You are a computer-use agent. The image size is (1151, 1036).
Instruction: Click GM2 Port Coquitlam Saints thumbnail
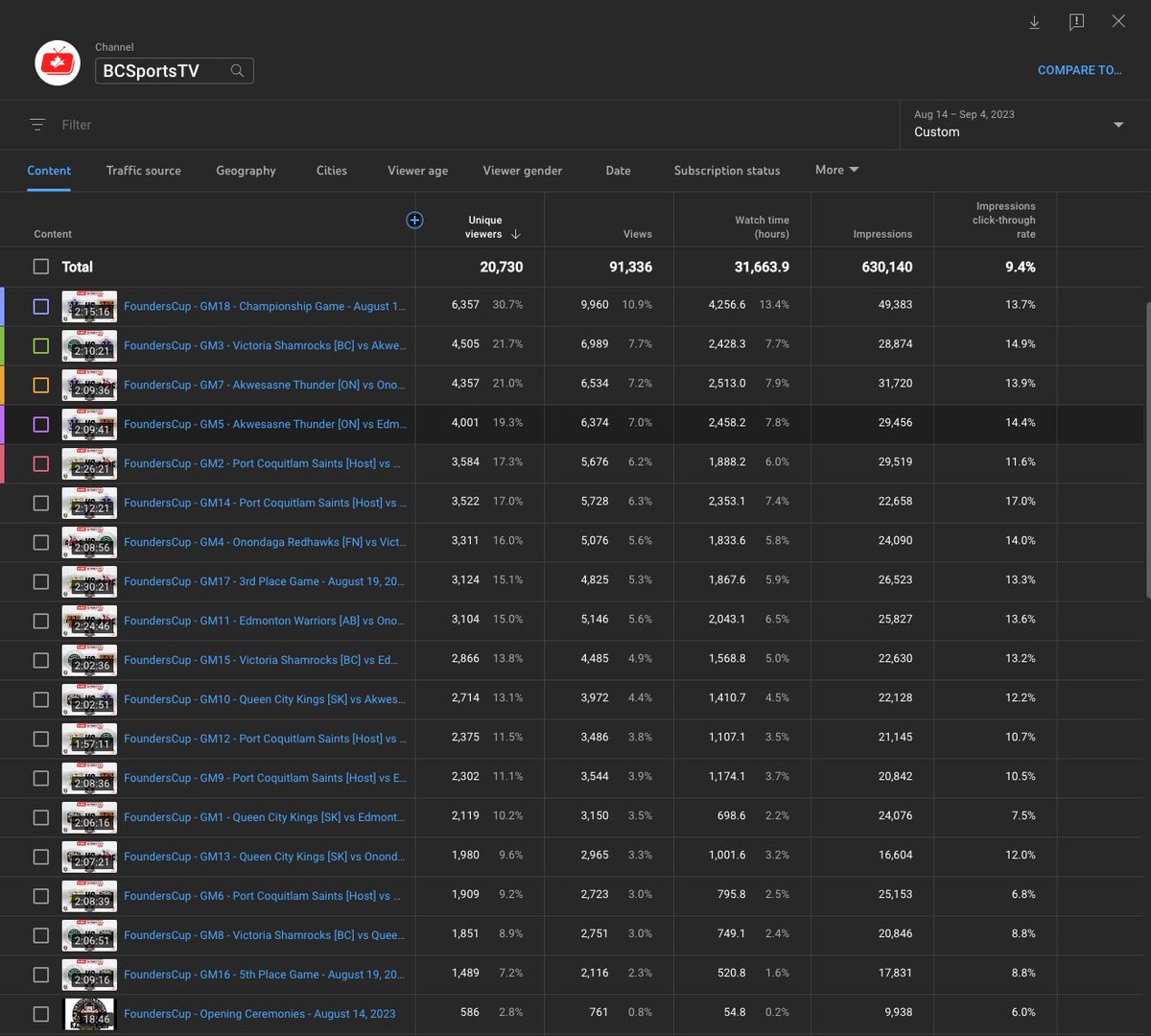tap(90, 463)
